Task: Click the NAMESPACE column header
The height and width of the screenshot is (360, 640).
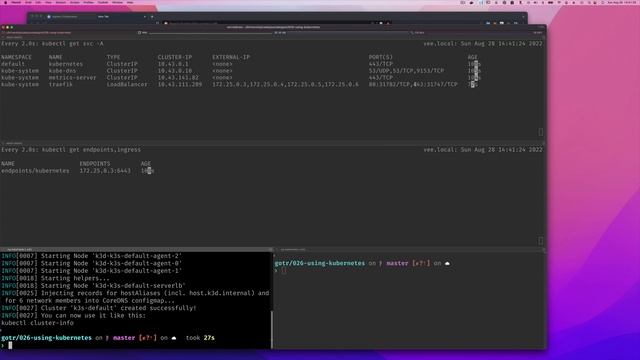Action: point(16,57)
